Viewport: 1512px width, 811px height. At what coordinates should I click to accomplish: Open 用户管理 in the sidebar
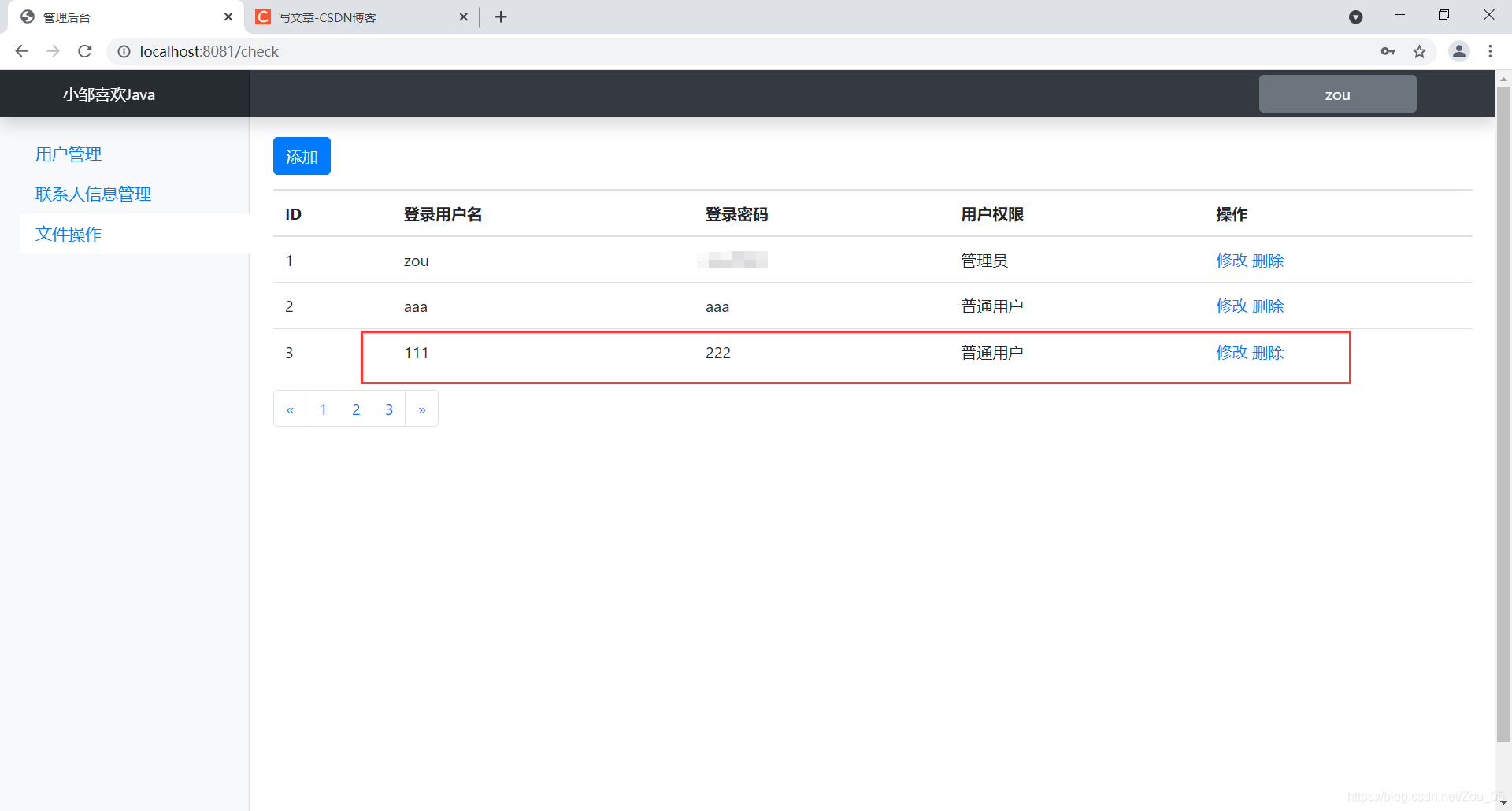pyautogui.click(x=69, y=154)
